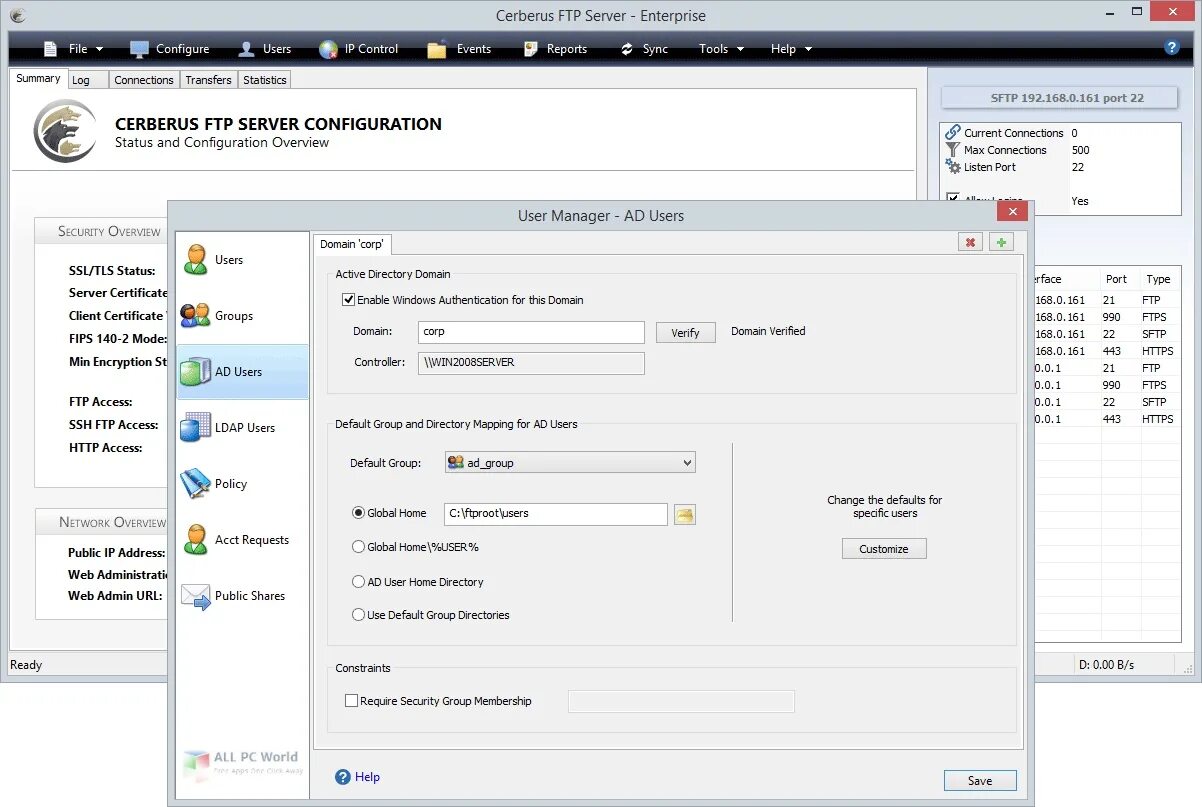The image size is (1202, 807).
Task: Open the Help menu dropdown
Action: (x=791, y=49)
